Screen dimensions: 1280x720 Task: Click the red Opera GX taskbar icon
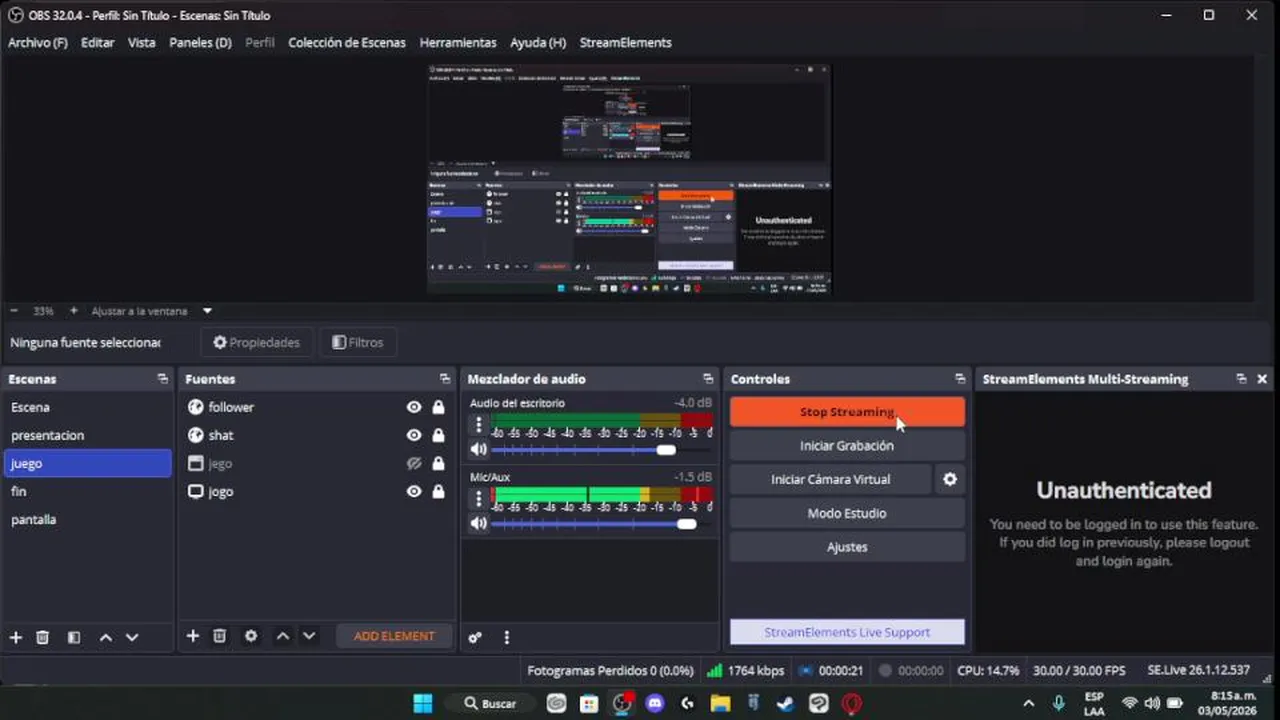coord(852,703)
